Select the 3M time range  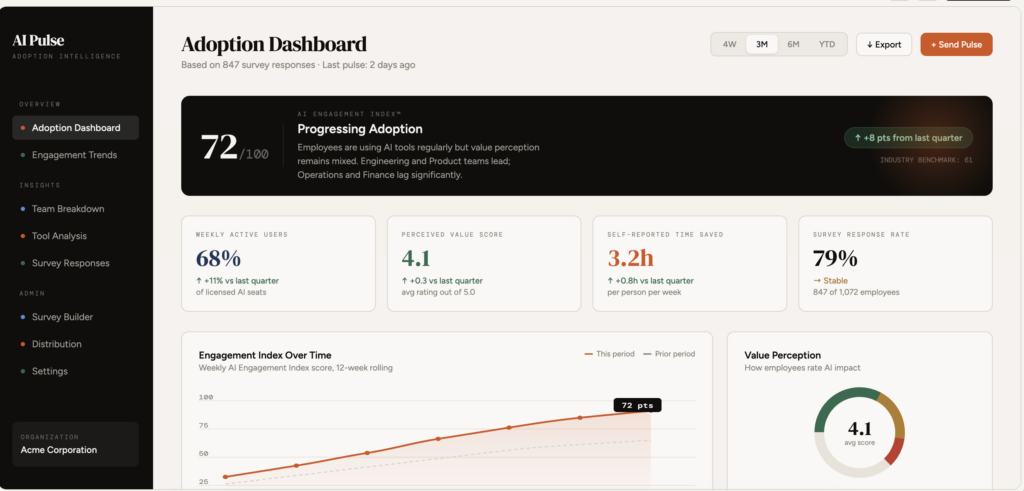(x=761, y=45)
